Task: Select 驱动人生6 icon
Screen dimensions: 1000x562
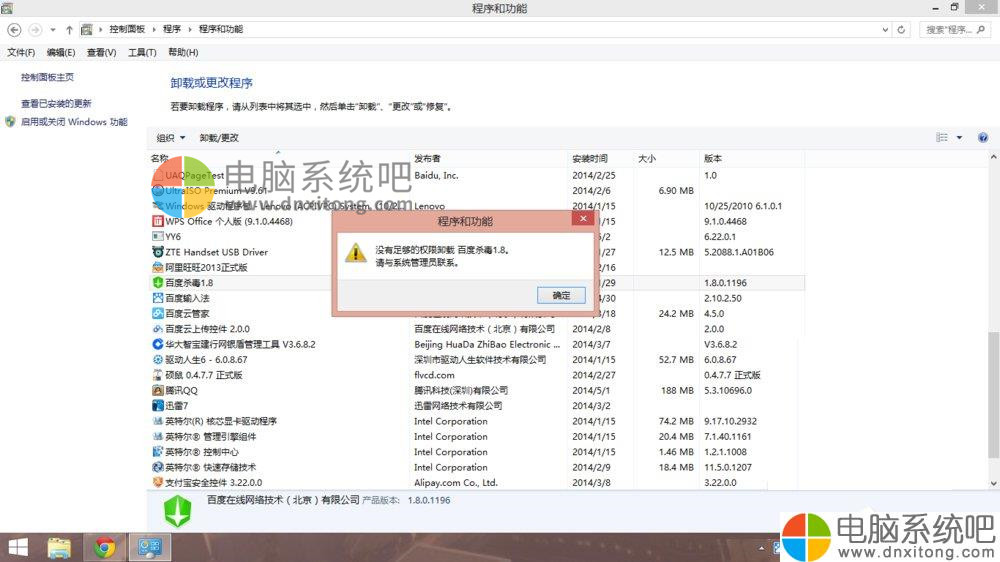Action: 158,360
